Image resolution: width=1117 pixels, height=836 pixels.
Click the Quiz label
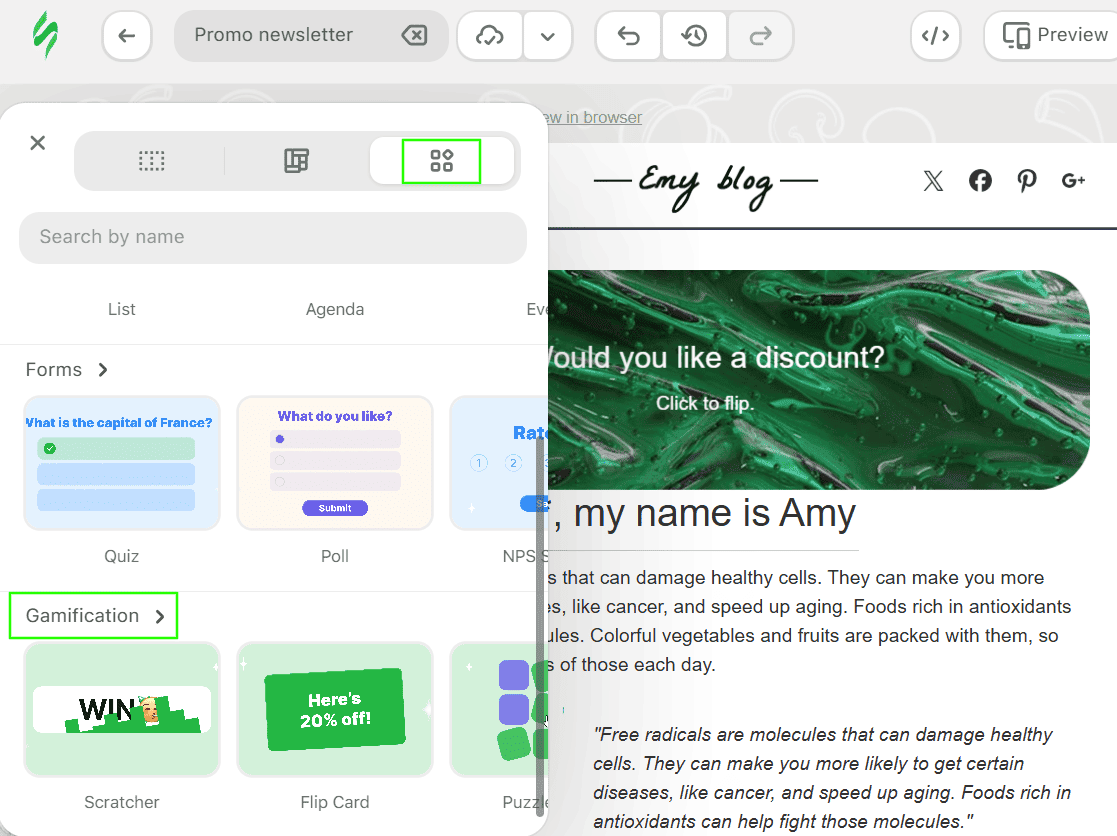(122, 556)
